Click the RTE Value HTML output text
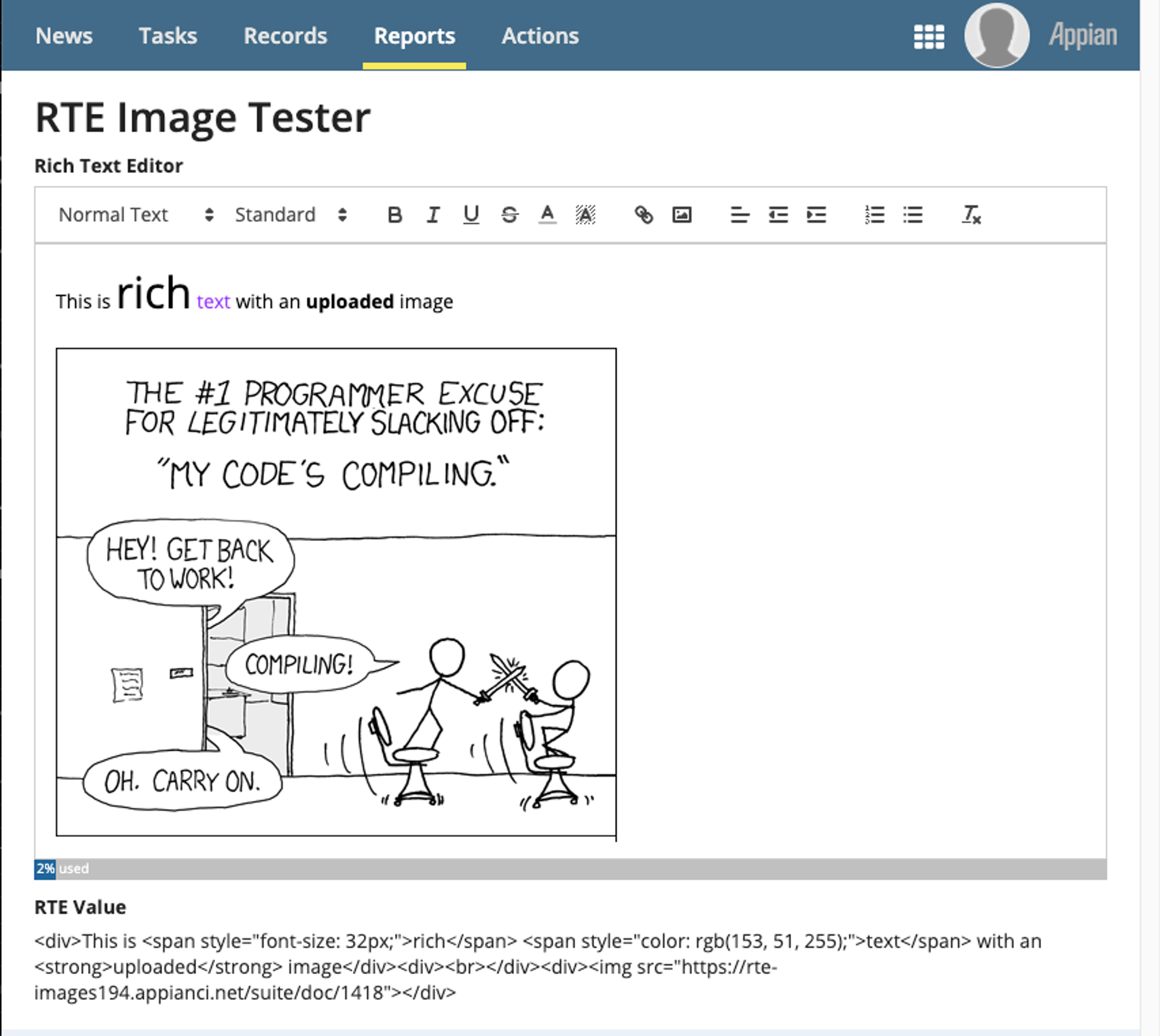The height and width of the screenshot is (1036, 1160). pos(538,967)
